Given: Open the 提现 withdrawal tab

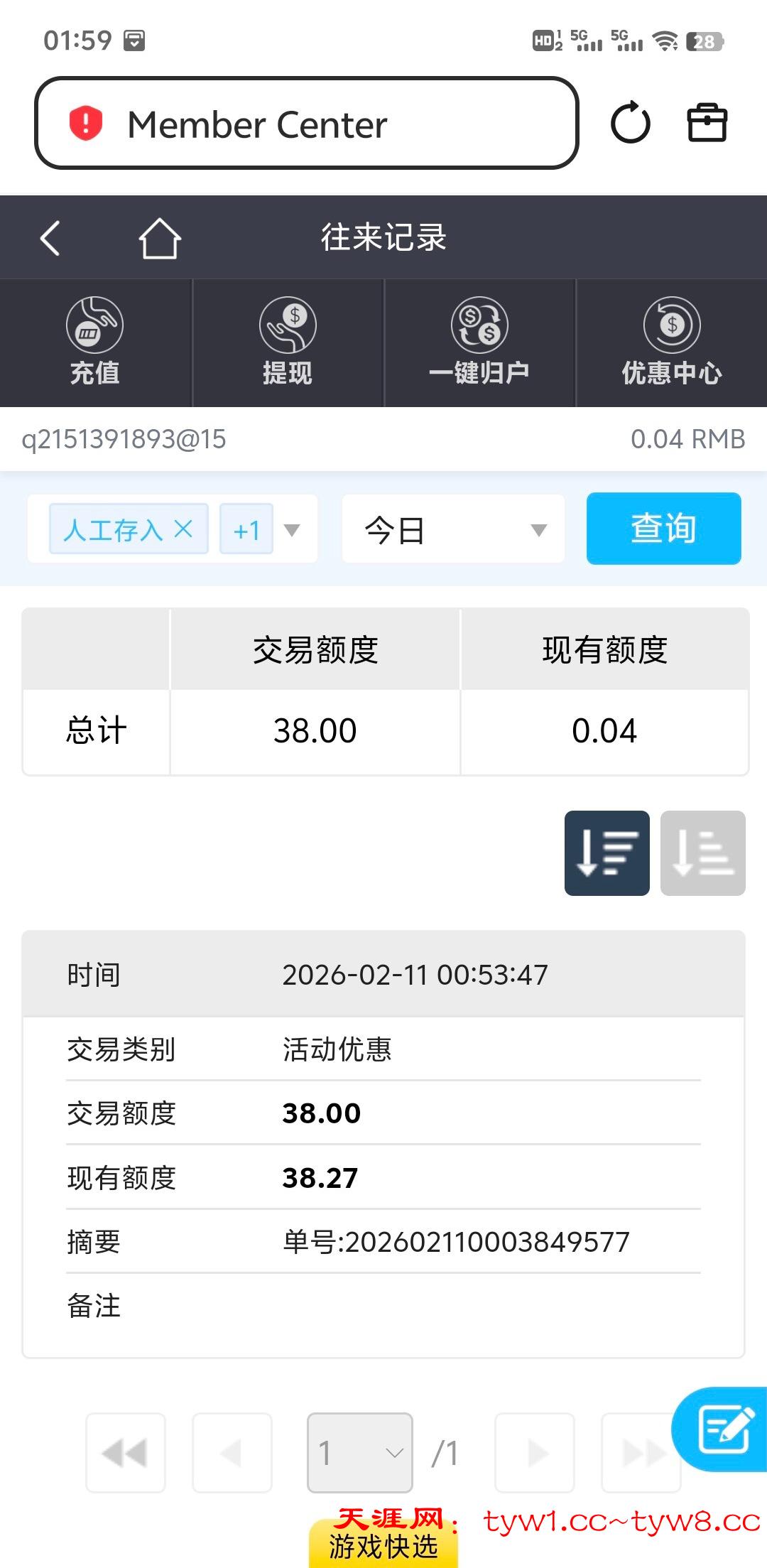Looking at the screenshot, I should [x=288, y=342].
